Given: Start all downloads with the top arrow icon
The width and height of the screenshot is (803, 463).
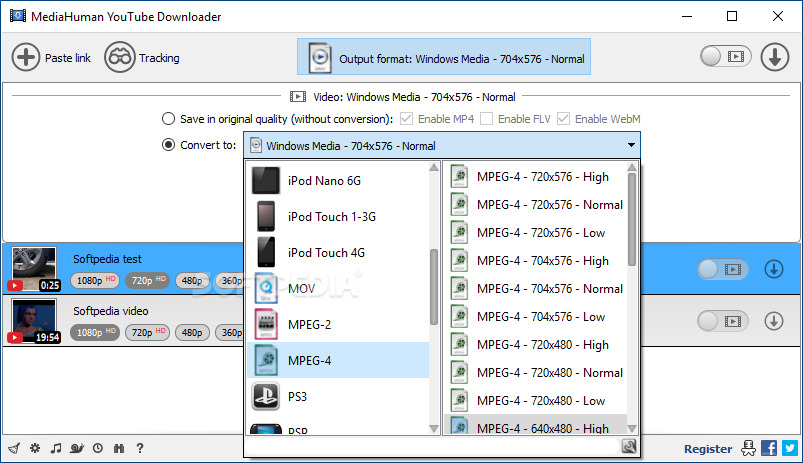Looking at the screenshot, I should (x=774, y=57).
